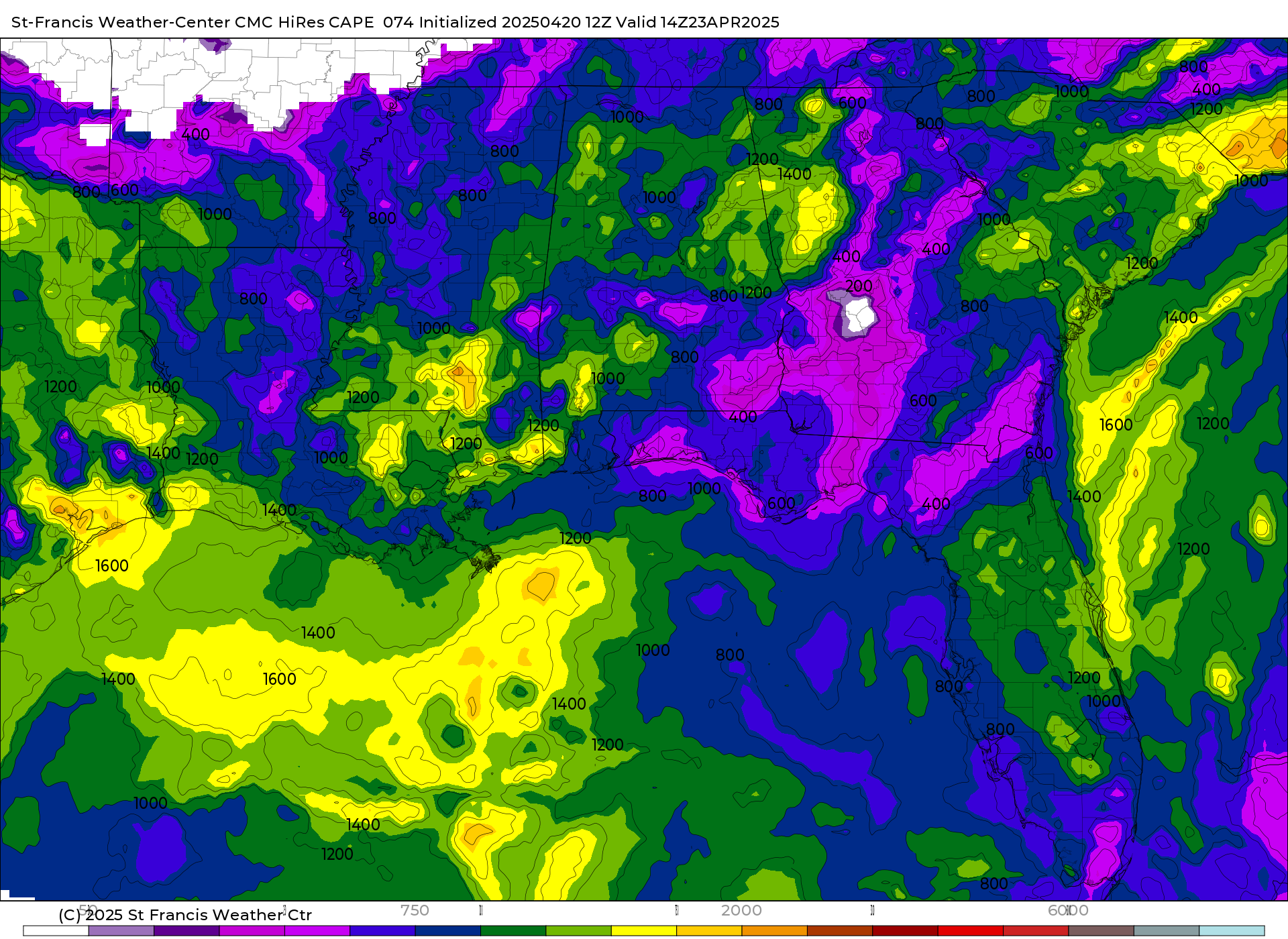Click the rust brown legend swatch

tap(840, 931)
